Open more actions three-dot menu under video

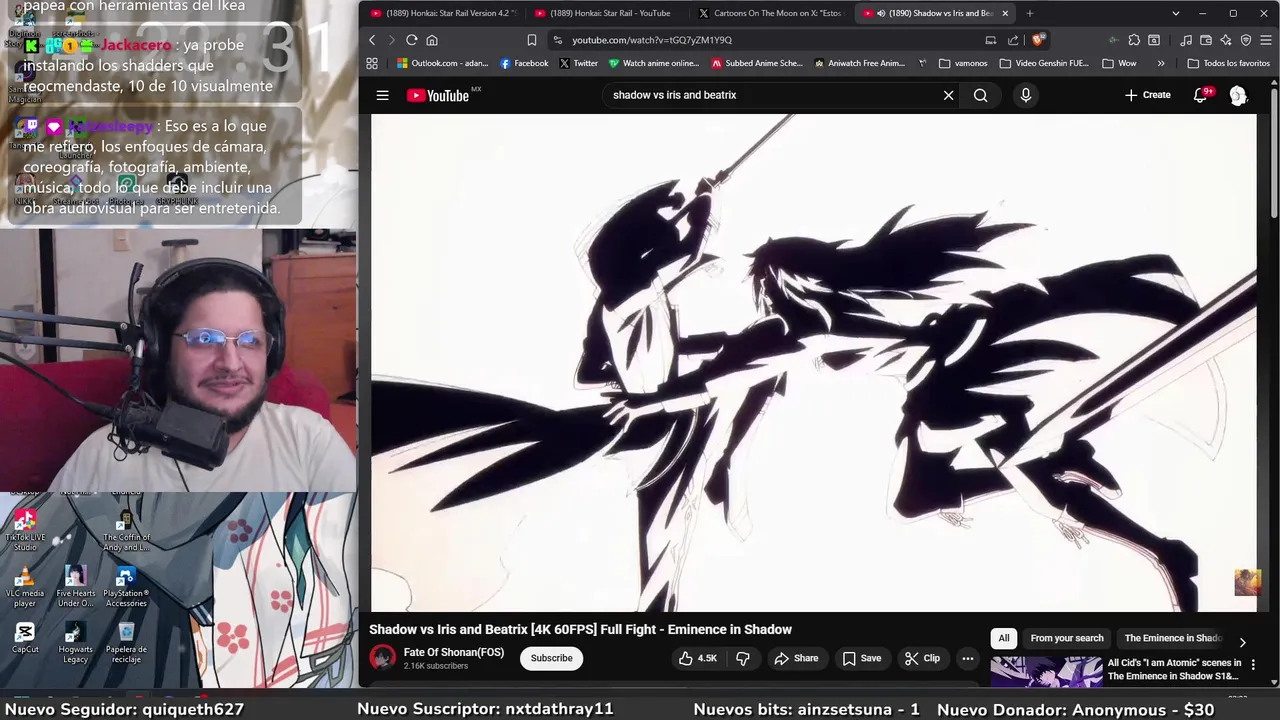click(967, 658)
